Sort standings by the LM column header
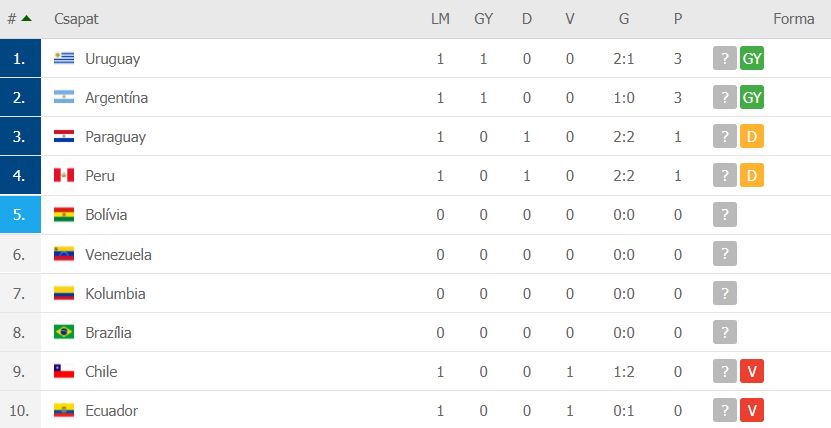This screenshot has height=428, width=831. (440, 19)
